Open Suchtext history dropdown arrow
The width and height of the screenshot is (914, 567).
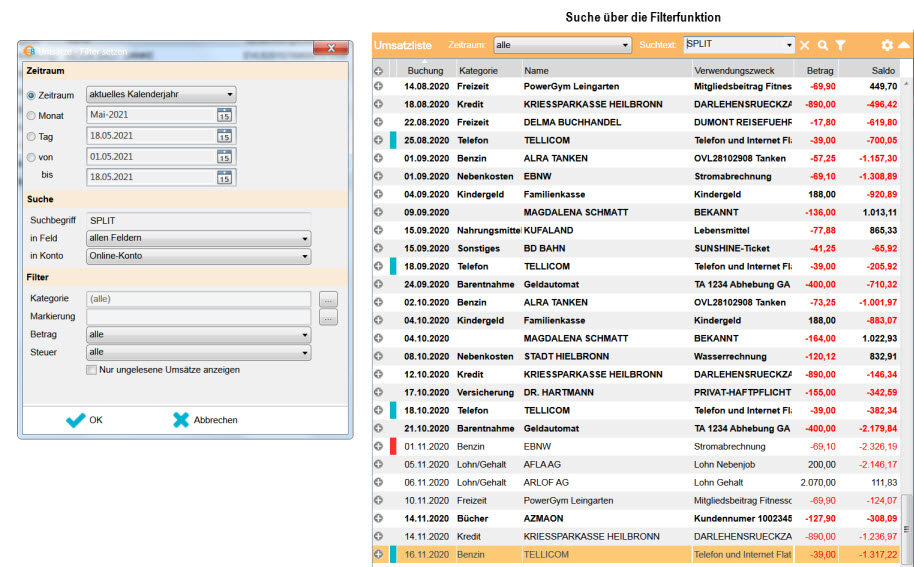pos(789,45)
